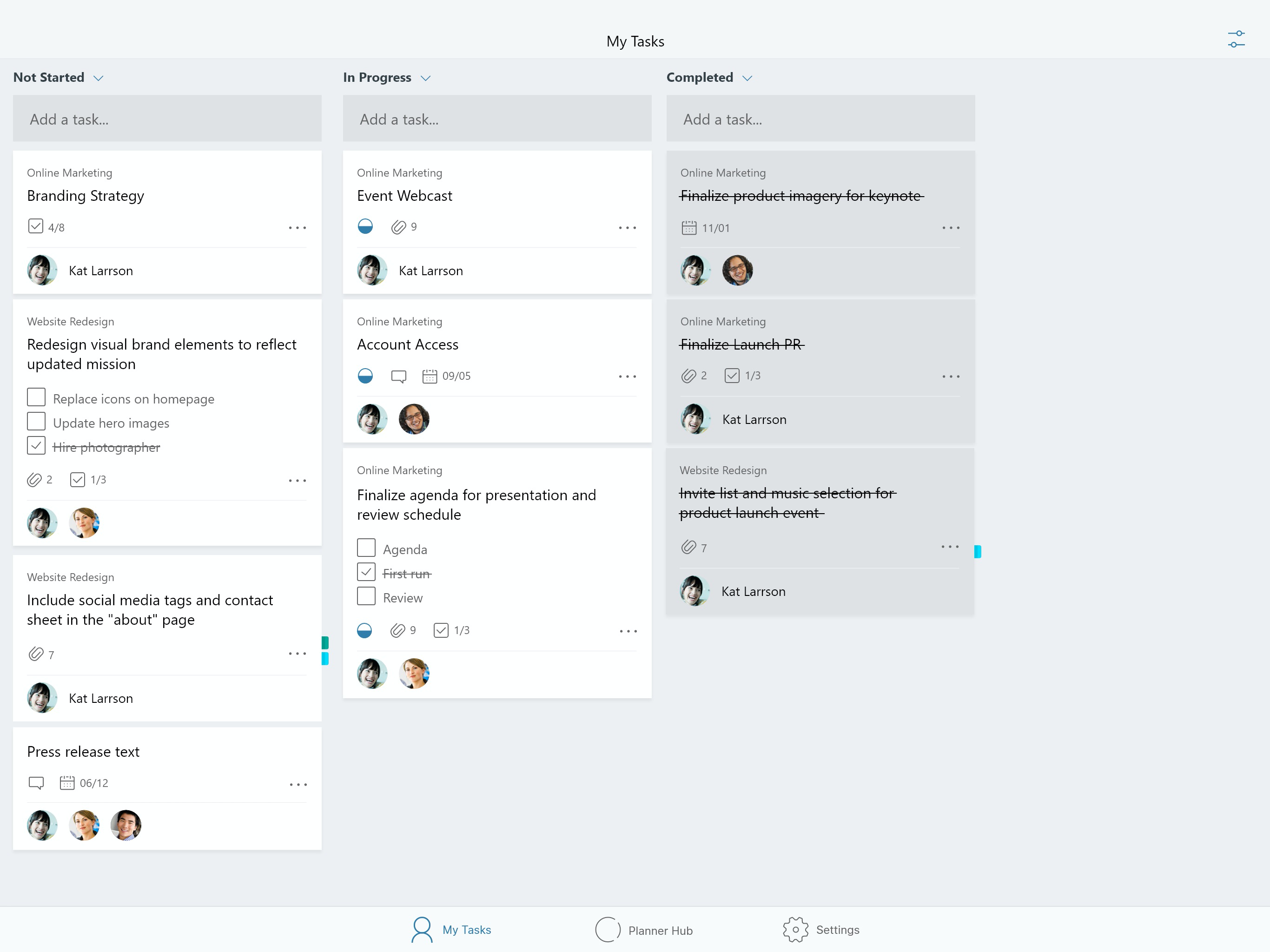Click Add a task field in Completed column
1270x952 pixels.
coord(820,119)
